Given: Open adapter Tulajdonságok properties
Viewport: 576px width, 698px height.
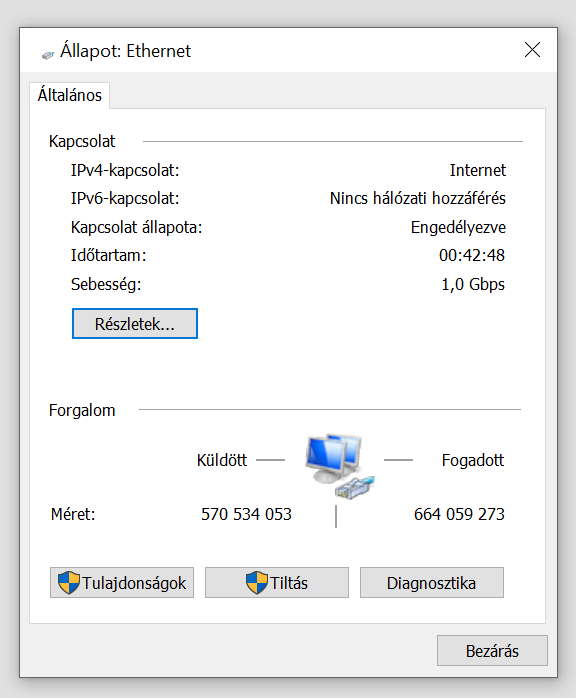Looking at the screenshot, I should [122, 582].
